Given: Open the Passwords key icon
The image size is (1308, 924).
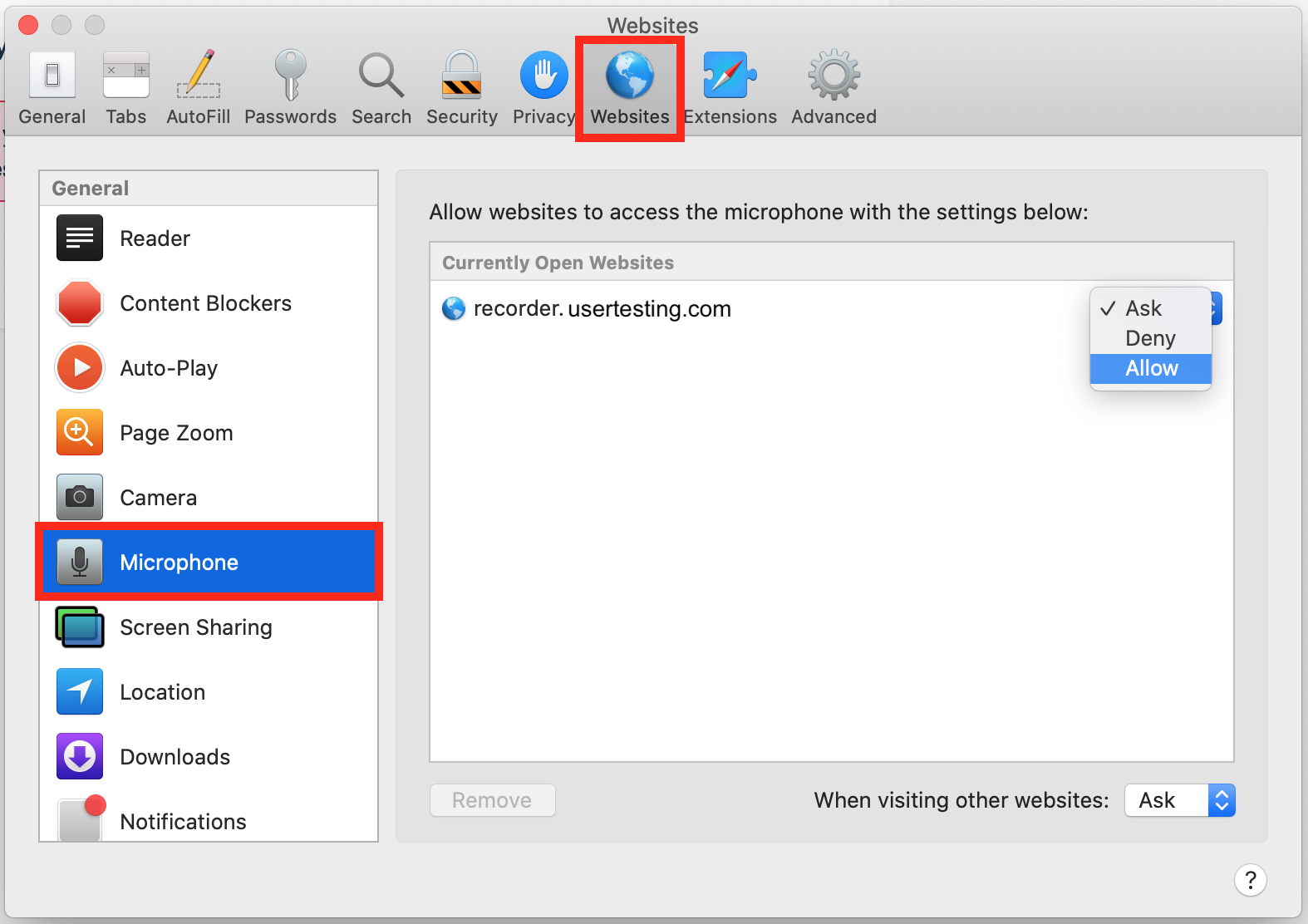Looking at the screenshot, I should tap(291, 75).
